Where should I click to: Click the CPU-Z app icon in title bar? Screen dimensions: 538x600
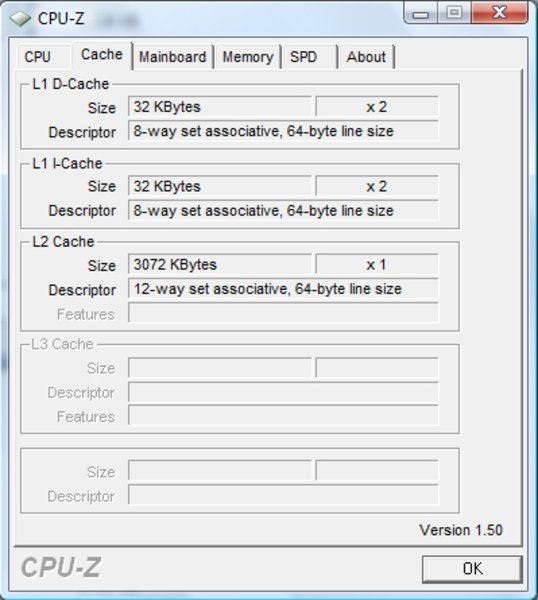(x=20, y=18)
